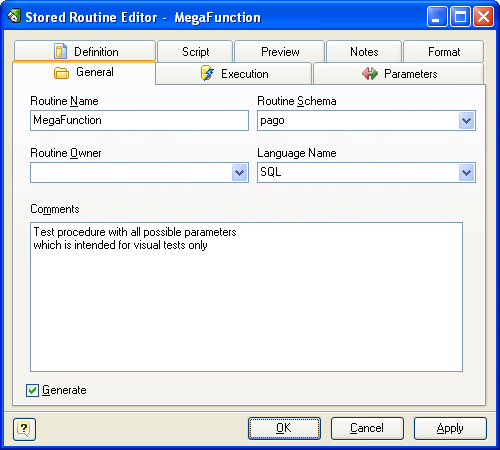The image size is (500, 450).
Task: Switch to the Script tab
Action: 195,52
